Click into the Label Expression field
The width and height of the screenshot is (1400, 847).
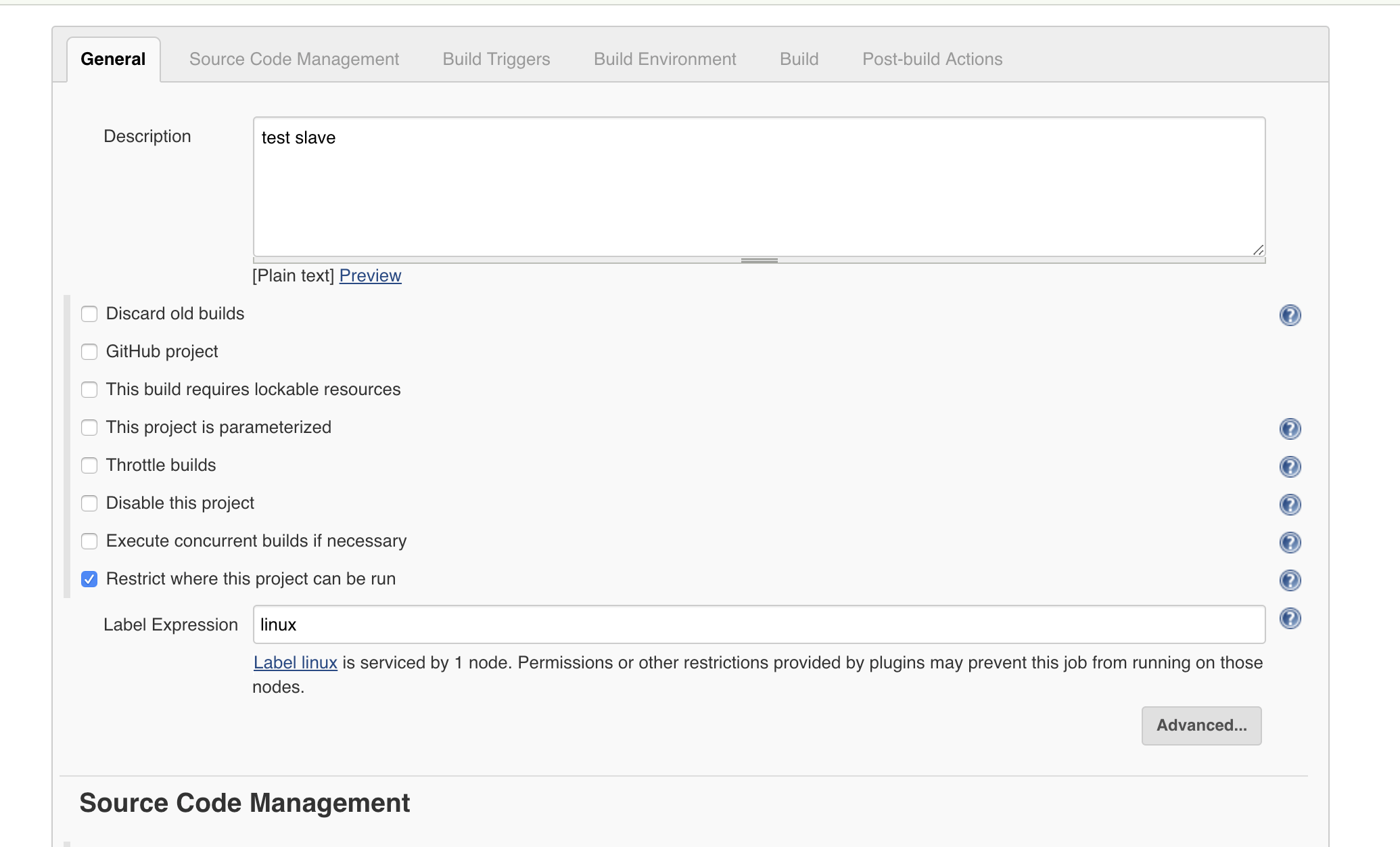pyautogui.click(x=758, y=624)
